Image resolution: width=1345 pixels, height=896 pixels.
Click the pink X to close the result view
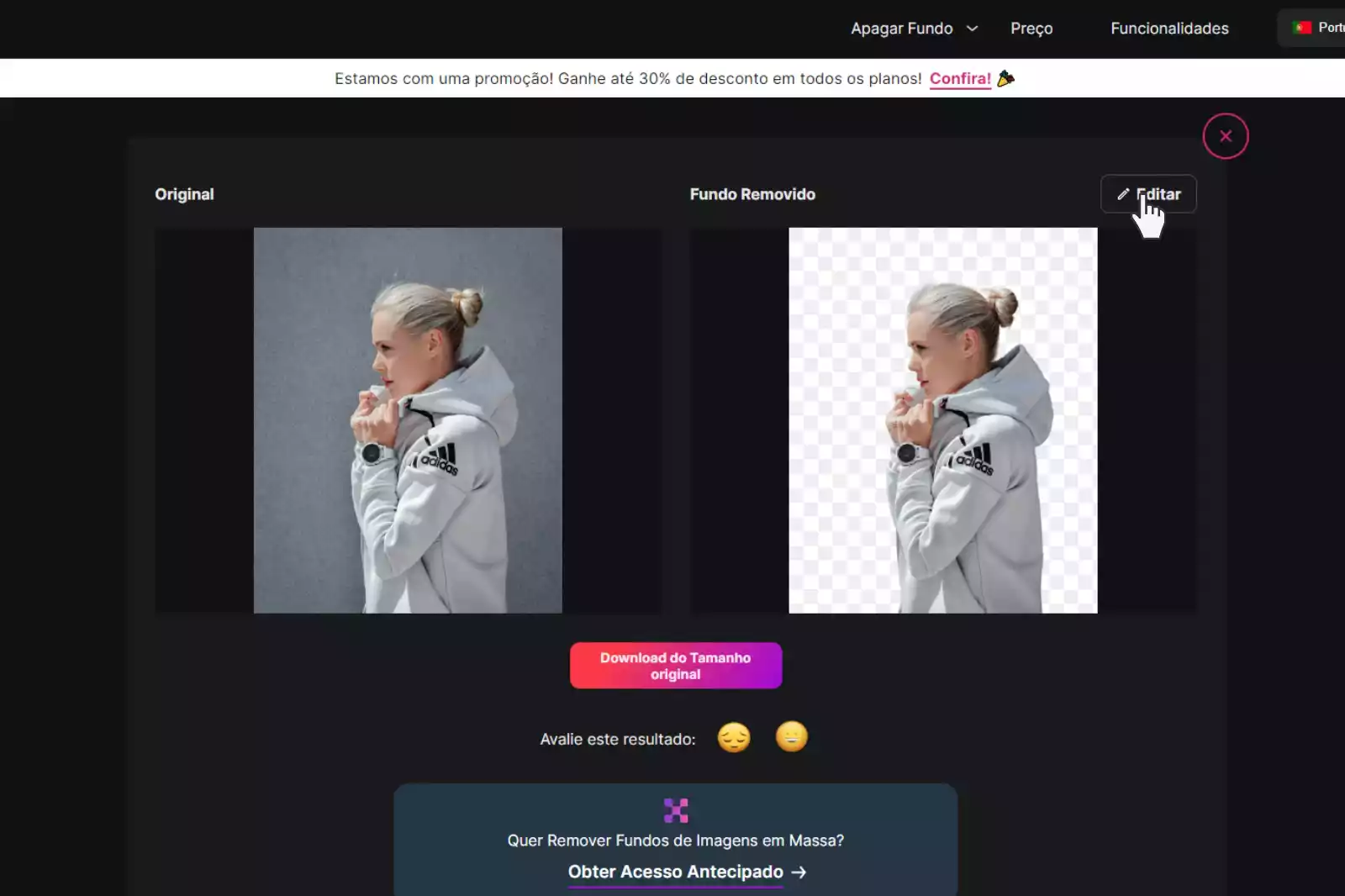(1225, 135)
